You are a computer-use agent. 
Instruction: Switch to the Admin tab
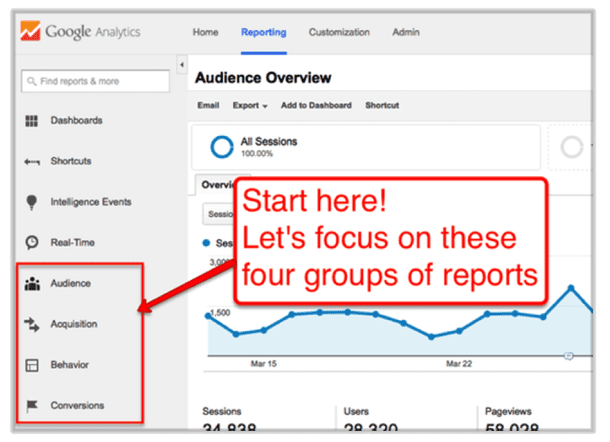406,32
